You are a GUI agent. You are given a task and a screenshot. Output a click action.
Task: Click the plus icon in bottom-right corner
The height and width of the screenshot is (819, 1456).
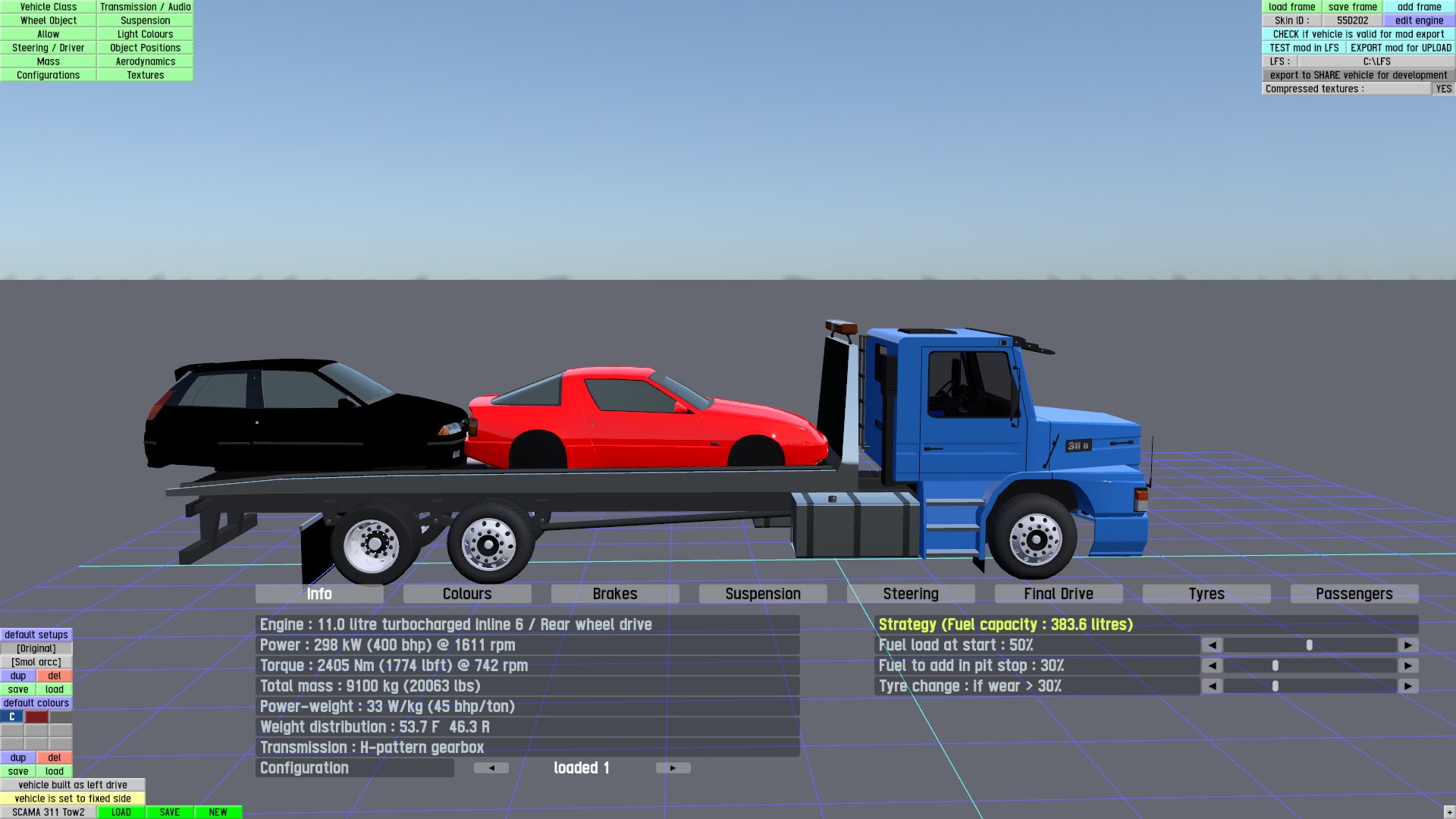click(1448, 814)
